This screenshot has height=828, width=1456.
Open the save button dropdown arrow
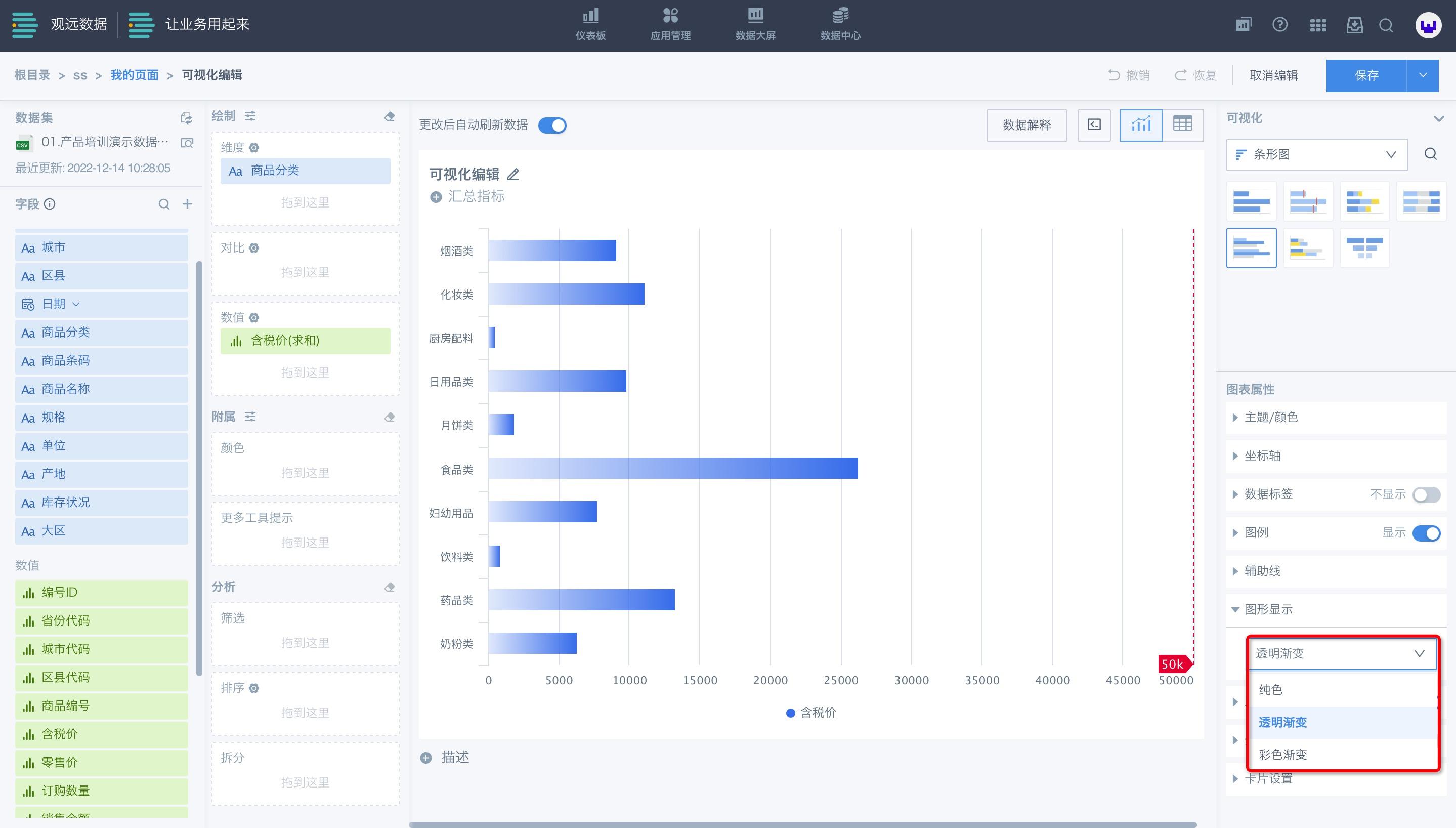tap(1423, 75)
